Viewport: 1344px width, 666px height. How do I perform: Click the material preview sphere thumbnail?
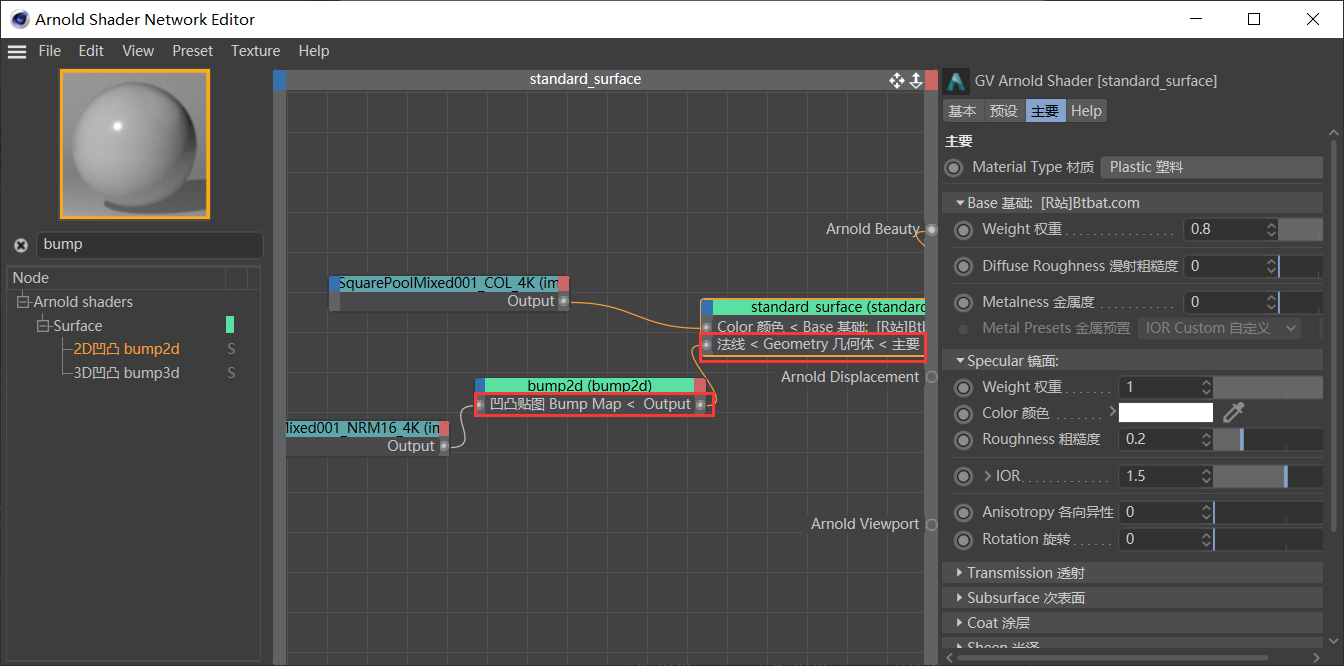pos(135,144)
